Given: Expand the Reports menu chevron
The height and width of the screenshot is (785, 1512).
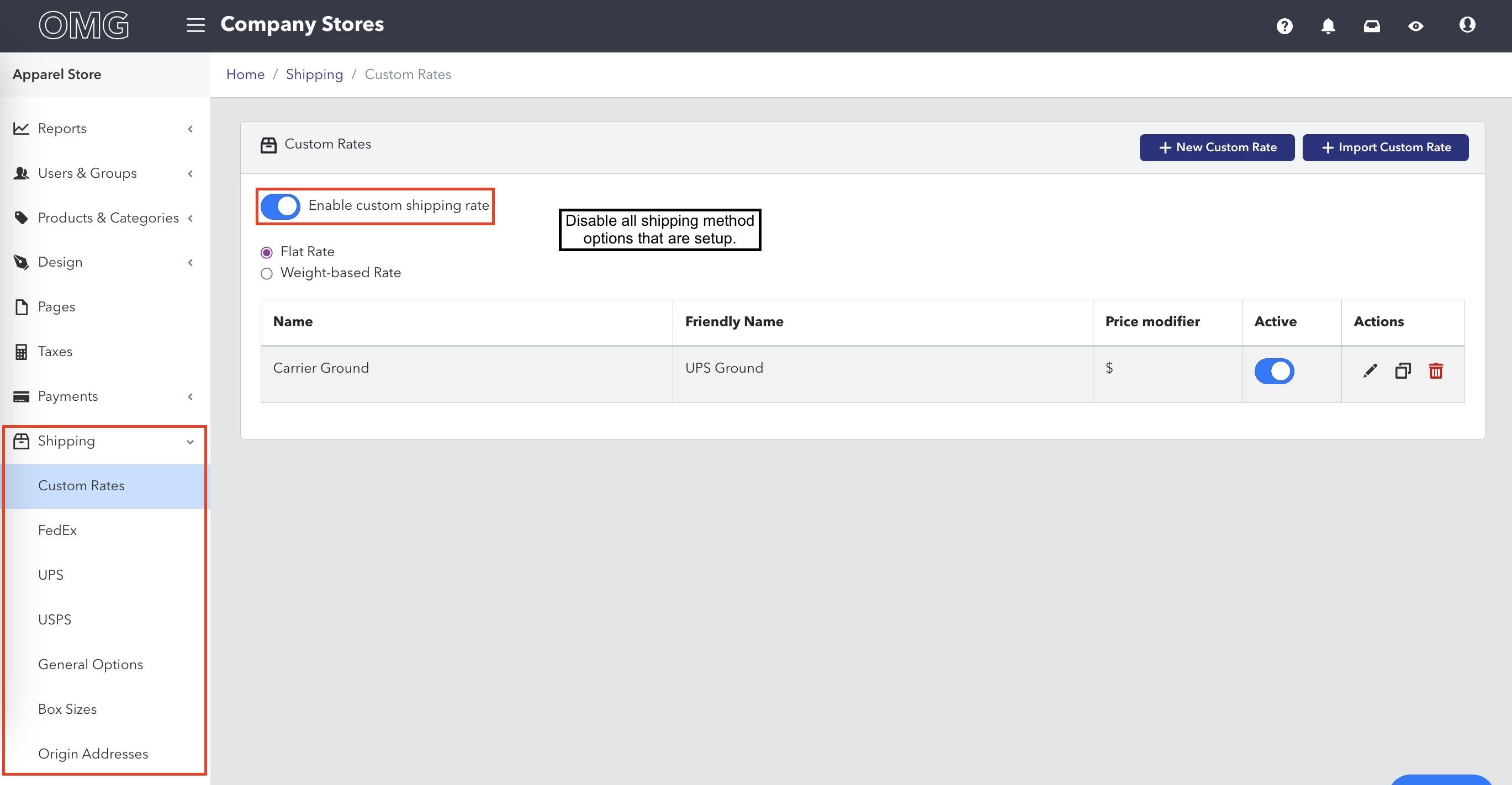Looking at the screenshot, I should (190, 129).
